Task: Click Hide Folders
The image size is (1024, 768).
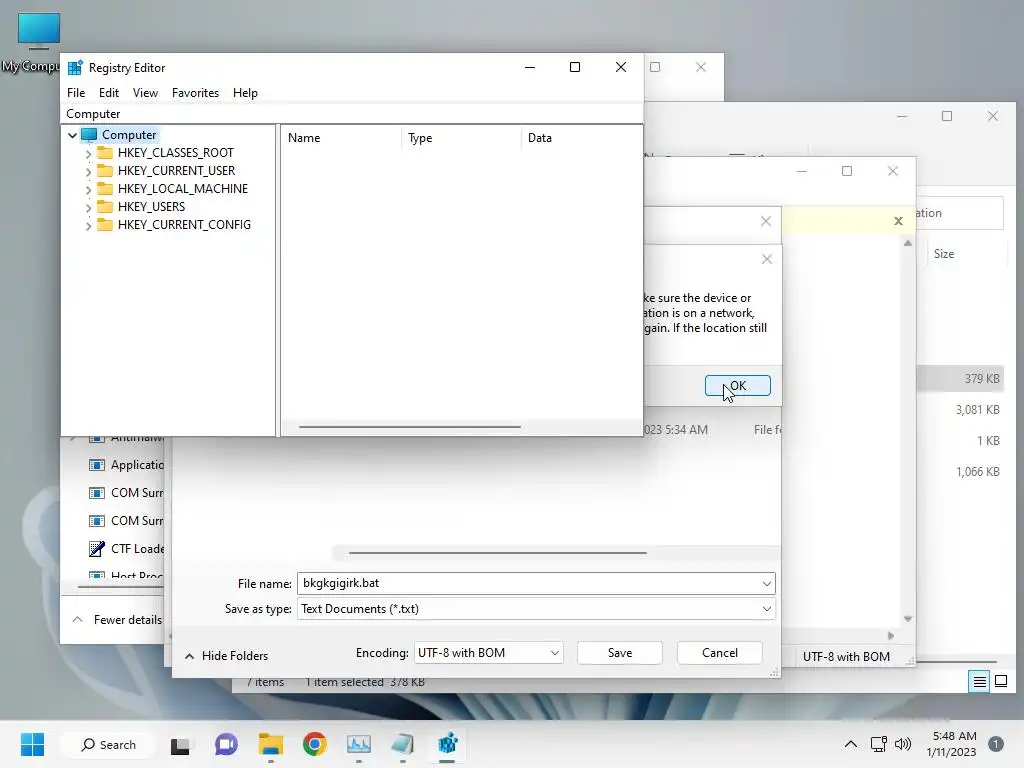Action: coord(227,656)
